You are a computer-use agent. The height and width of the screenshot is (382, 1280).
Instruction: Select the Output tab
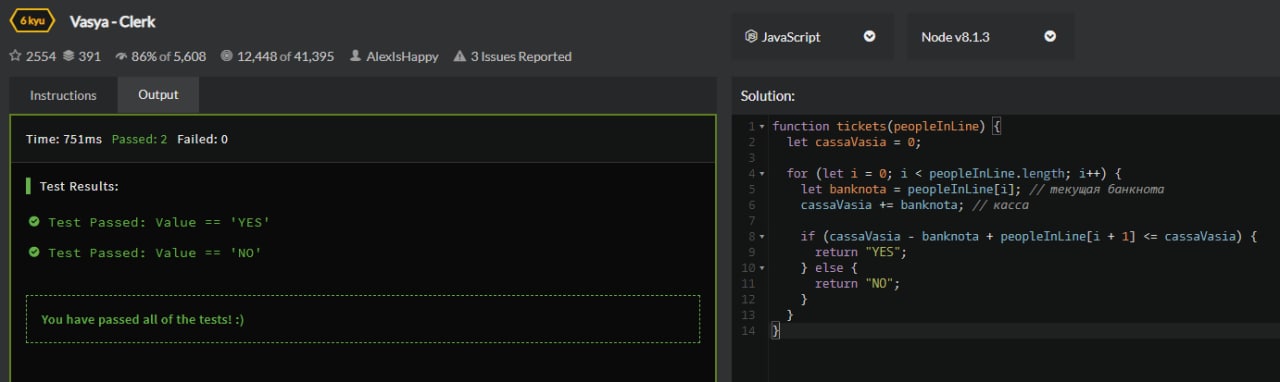[158, 95]
